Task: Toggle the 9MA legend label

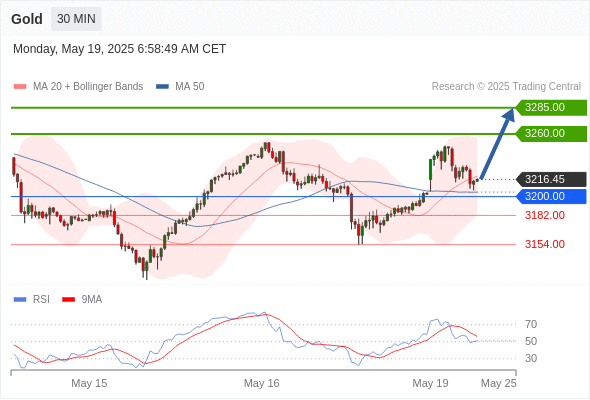Action: pyautogui.click(x=92, y=300)
